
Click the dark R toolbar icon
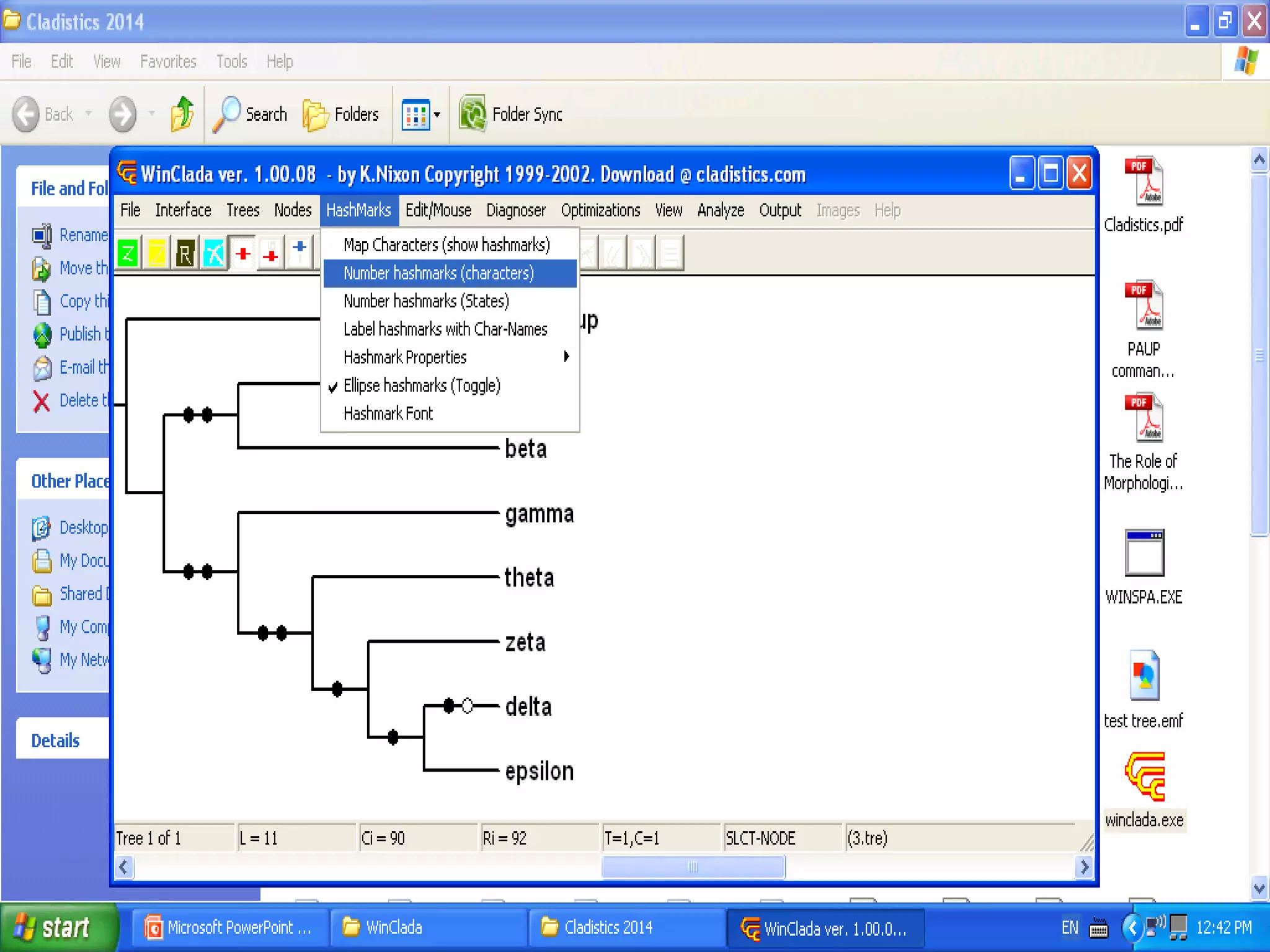pyautogui.click(x=185, y=253)
